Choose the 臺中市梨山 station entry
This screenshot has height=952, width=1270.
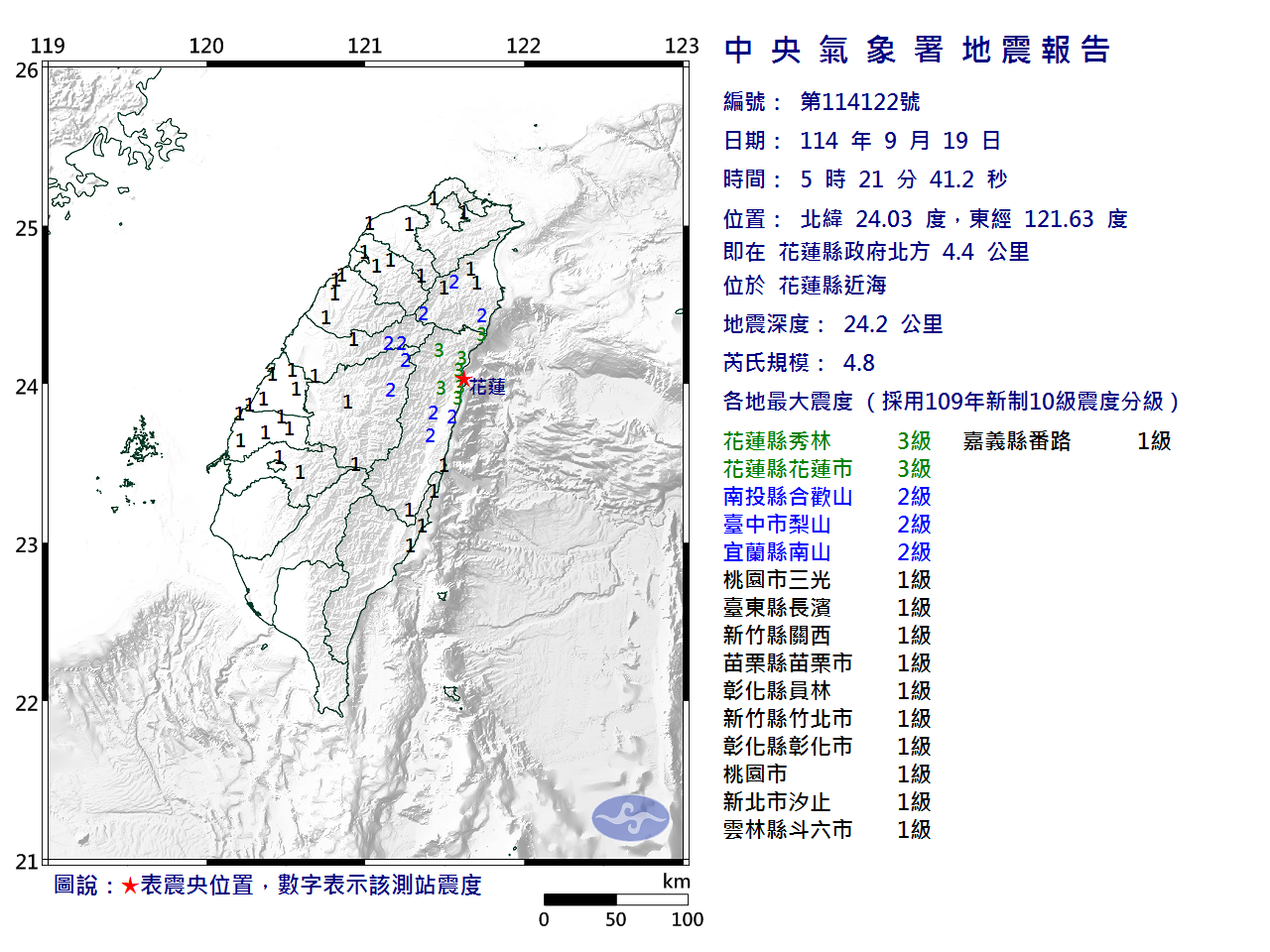(x=777, y=525)
